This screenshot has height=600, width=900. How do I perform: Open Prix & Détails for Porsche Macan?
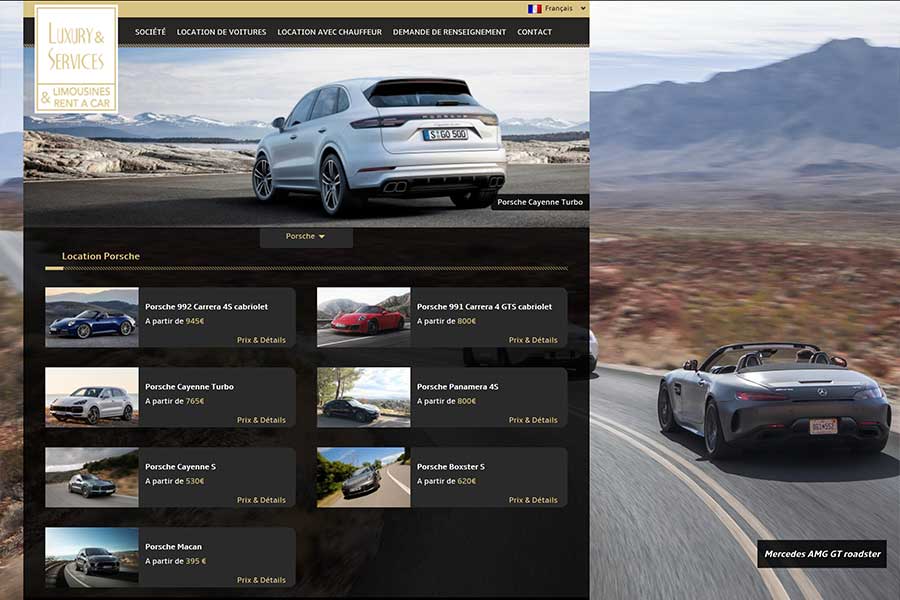[261, 580]
